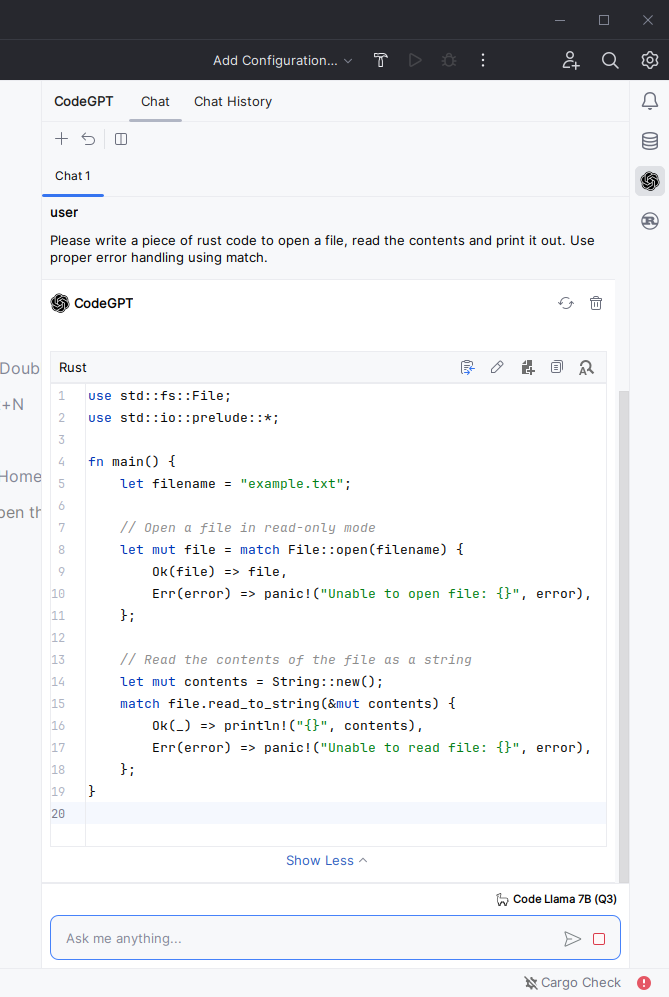
Task: Click the Code Llama 7B (Q3) model label
Action: click(556, 899)
